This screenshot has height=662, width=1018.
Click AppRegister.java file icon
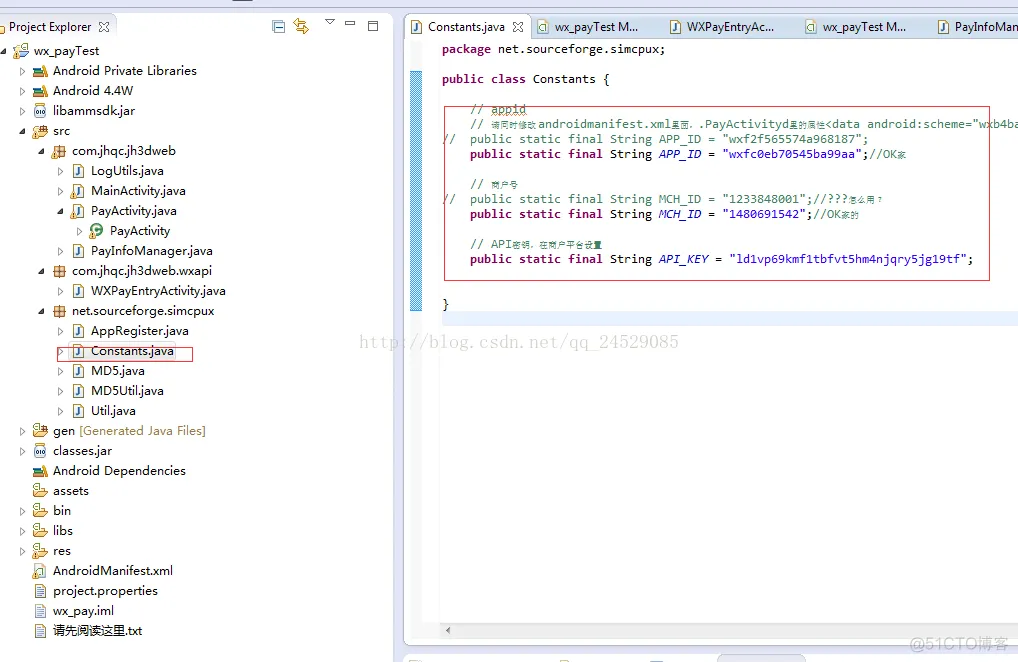(x=78, y=331)
